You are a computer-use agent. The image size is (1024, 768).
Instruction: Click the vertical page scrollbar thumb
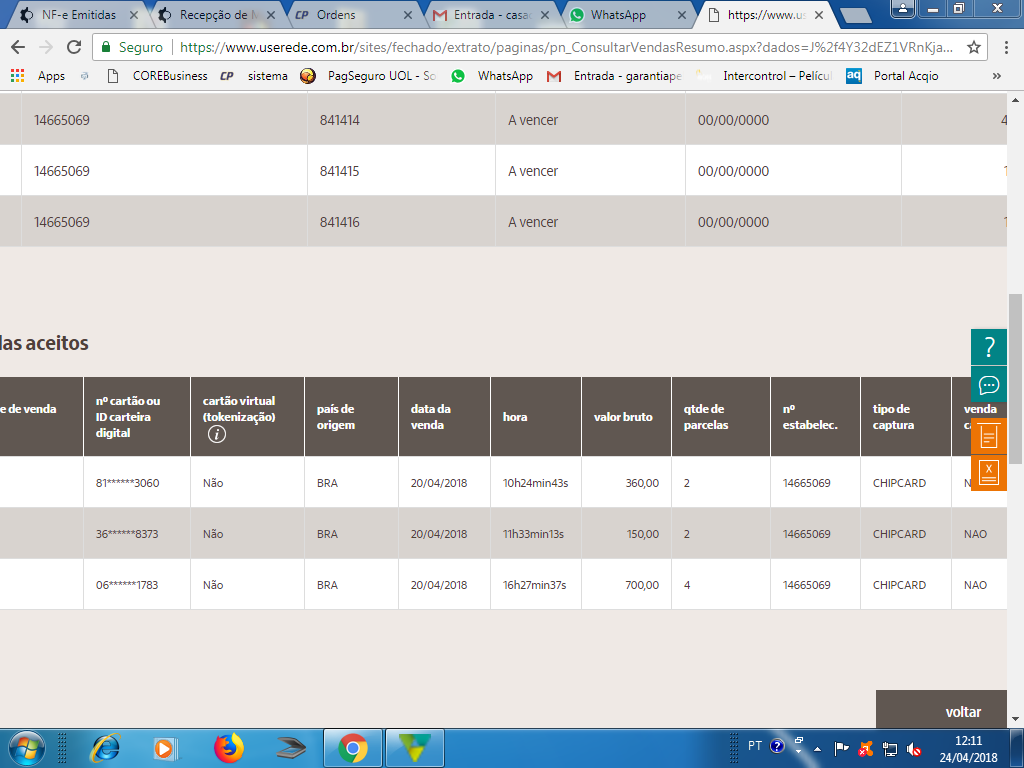coord(1016,330)
